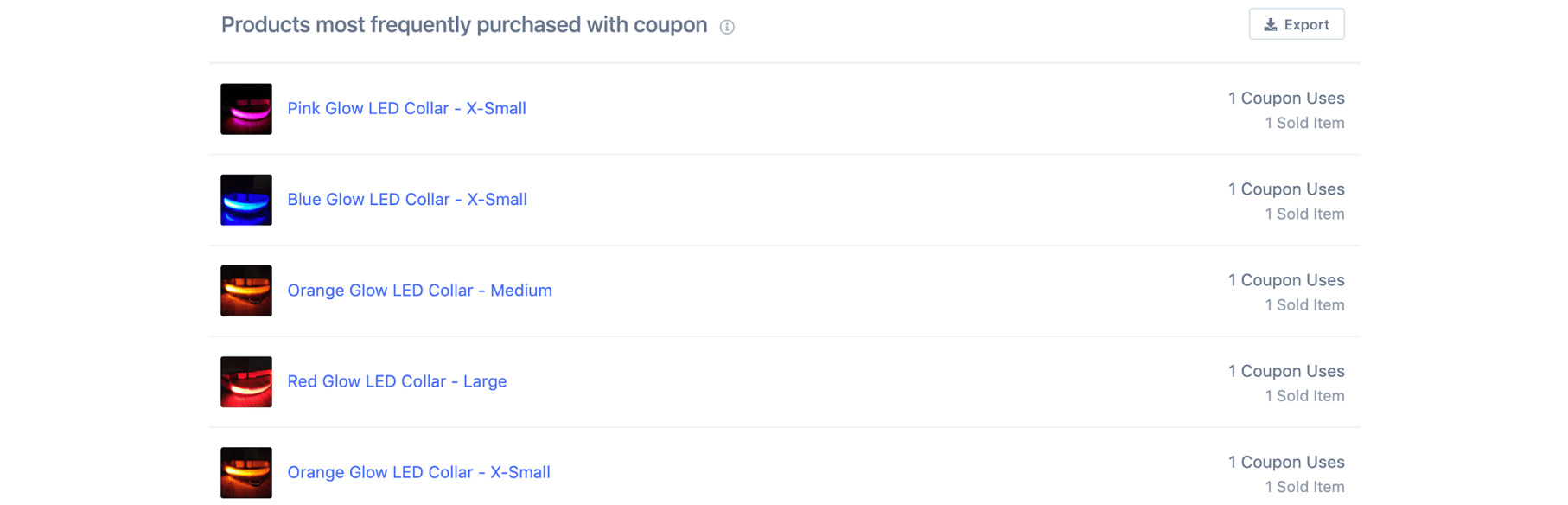
Task: Open Orange Glow LED Collar - Medium product
Action: (419, 291)
